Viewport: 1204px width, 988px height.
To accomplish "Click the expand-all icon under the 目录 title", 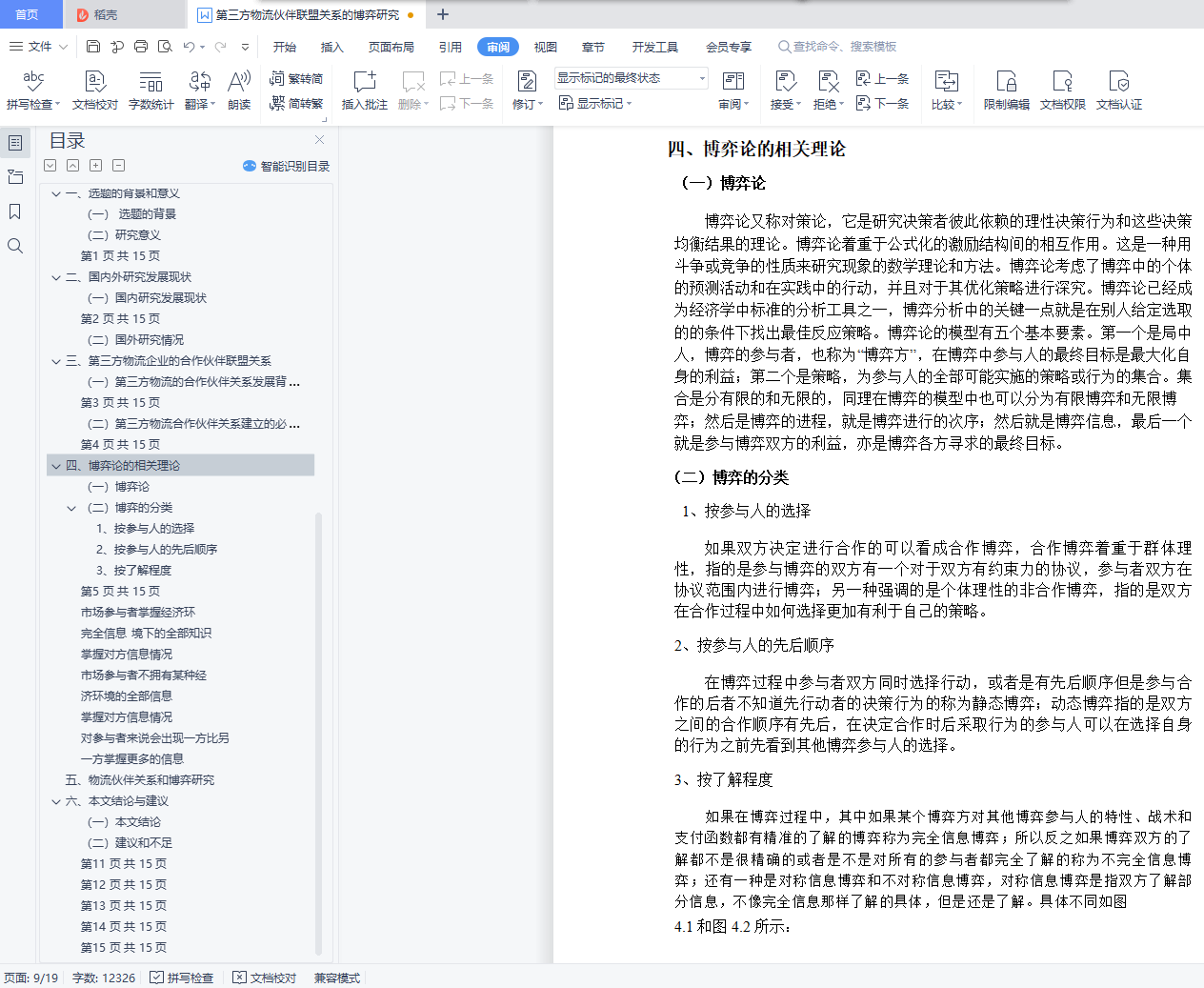I will pyautogui.click(x=50, y=166).
